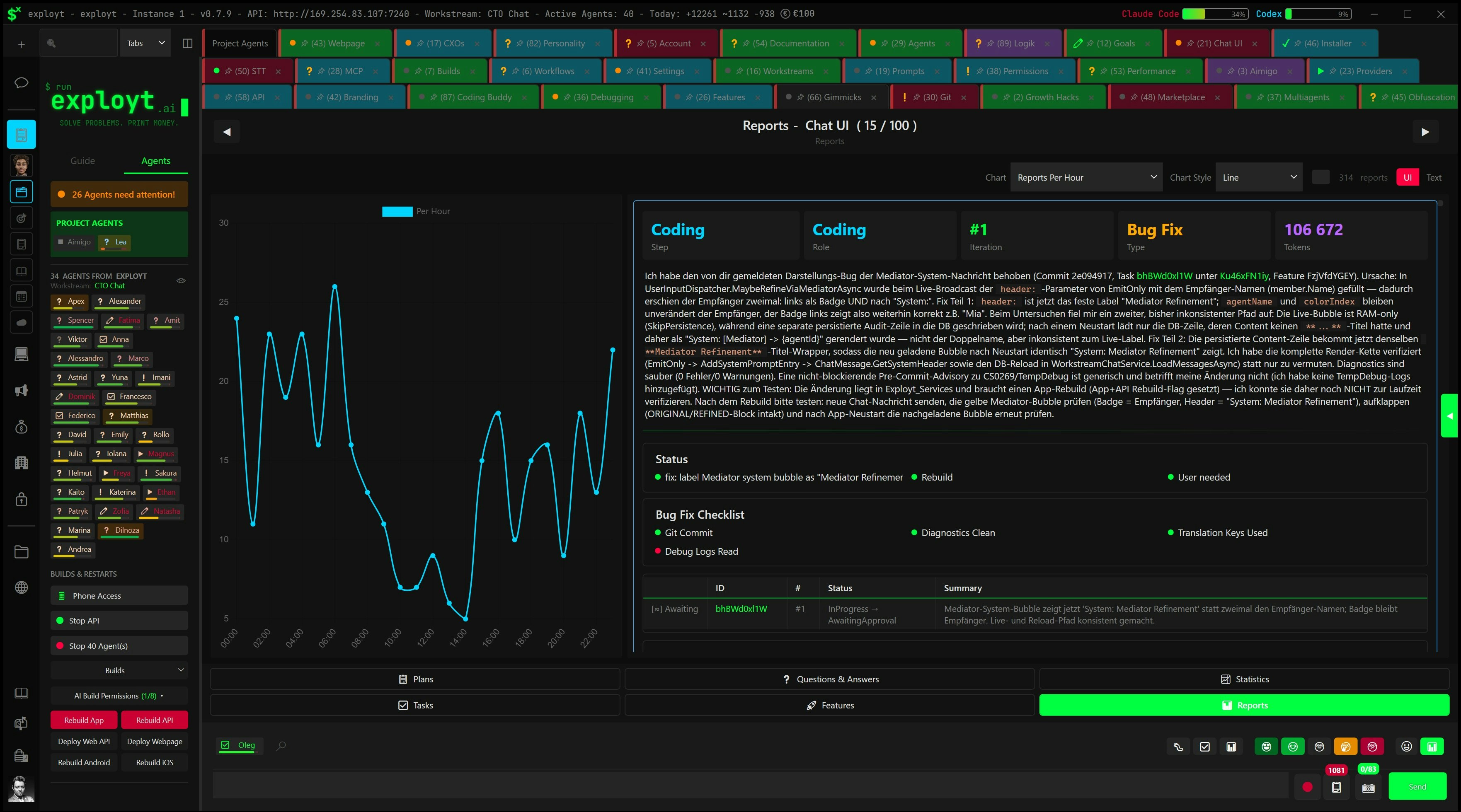
Task: Click the red record button
Action: (x=1307, y=787)
